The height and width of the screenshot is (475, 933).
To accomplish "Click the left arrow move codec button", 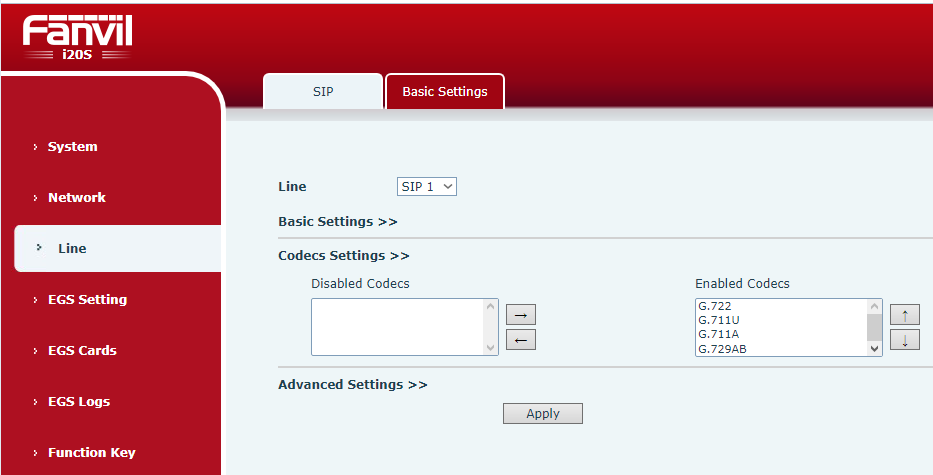I will point(521,339).
